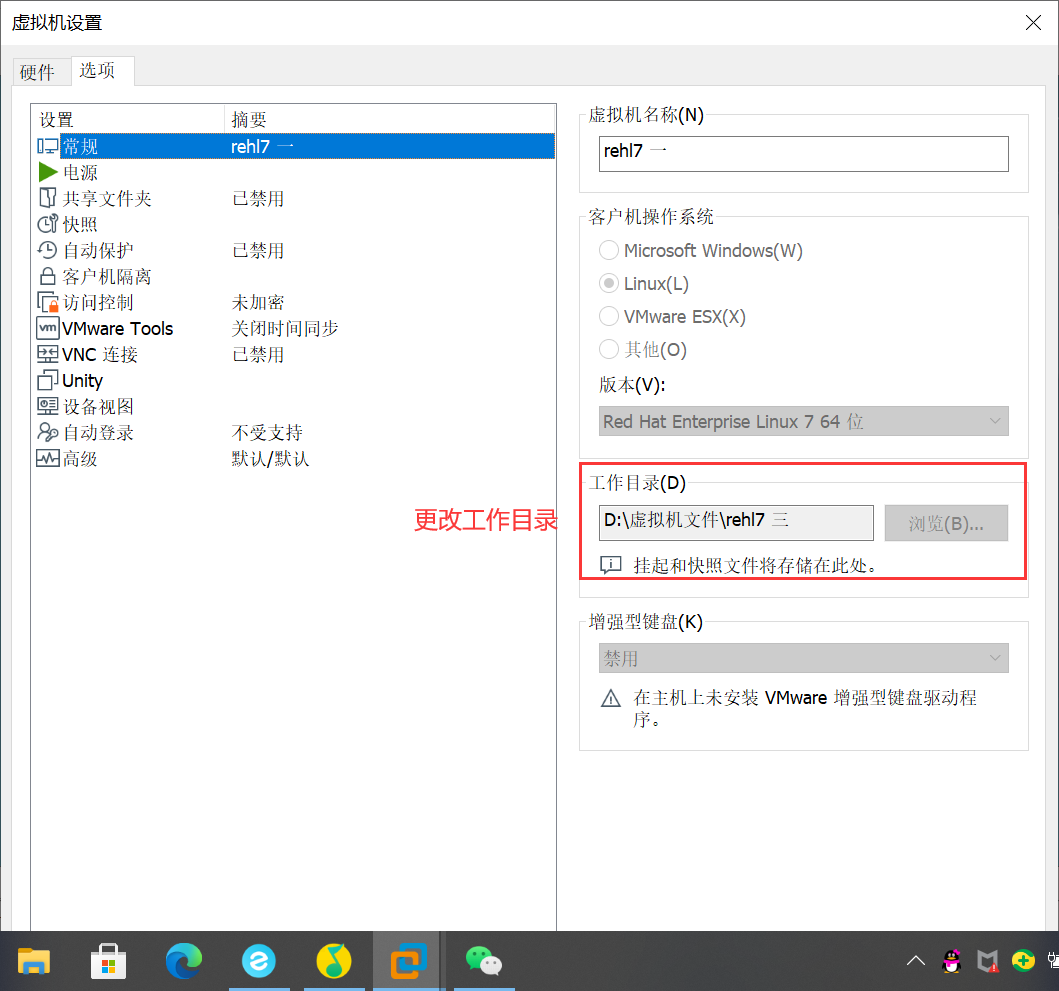
Task: Click the 自动登录 autologin icon
Action: [47, 432]
